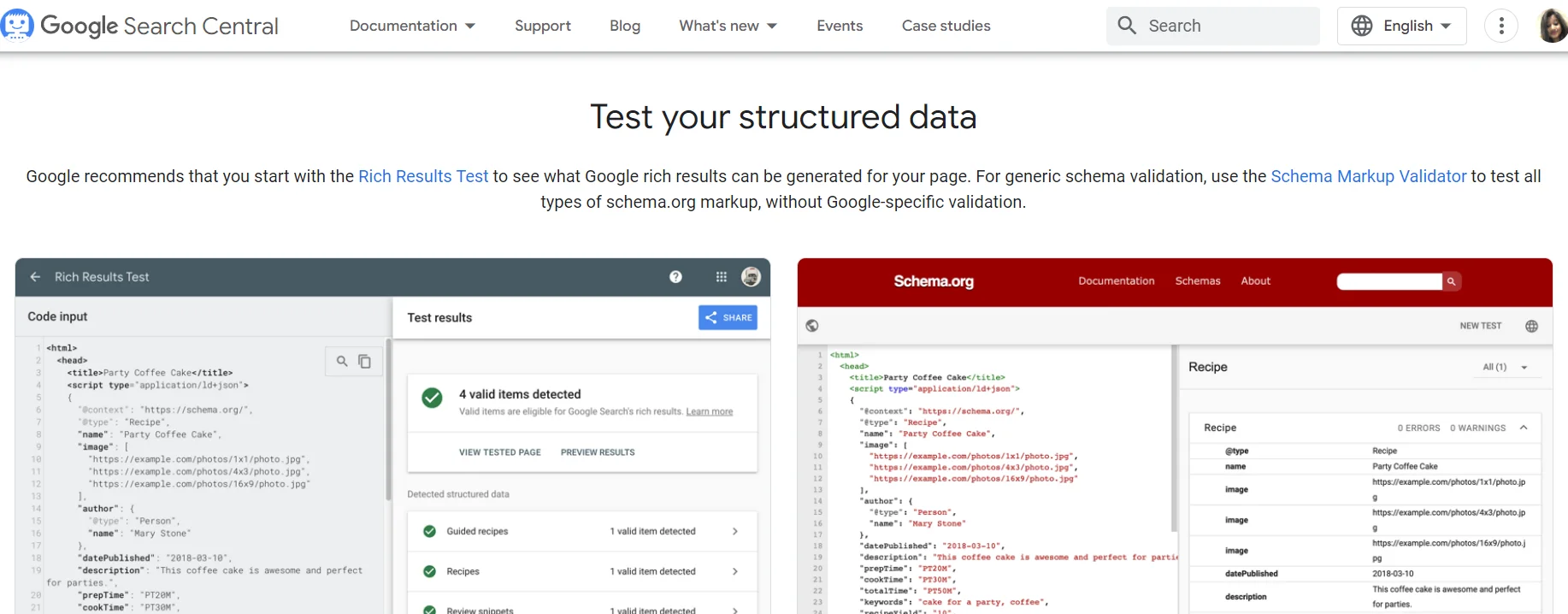Open the Schema Markup Validator link
Screen dimensions: 1568x614
pos(1368,176)
